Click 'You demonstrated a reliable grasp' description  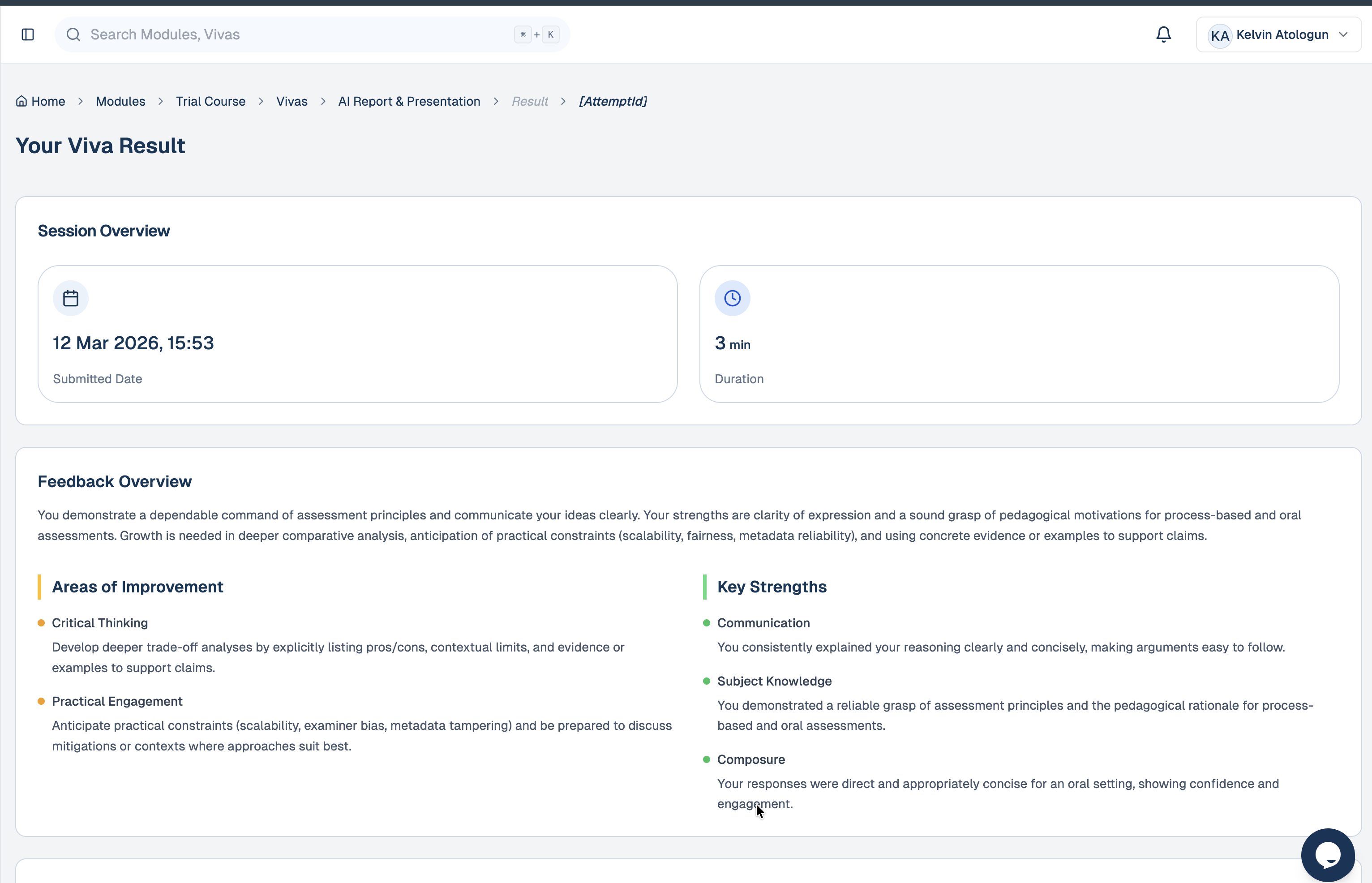1016,716
